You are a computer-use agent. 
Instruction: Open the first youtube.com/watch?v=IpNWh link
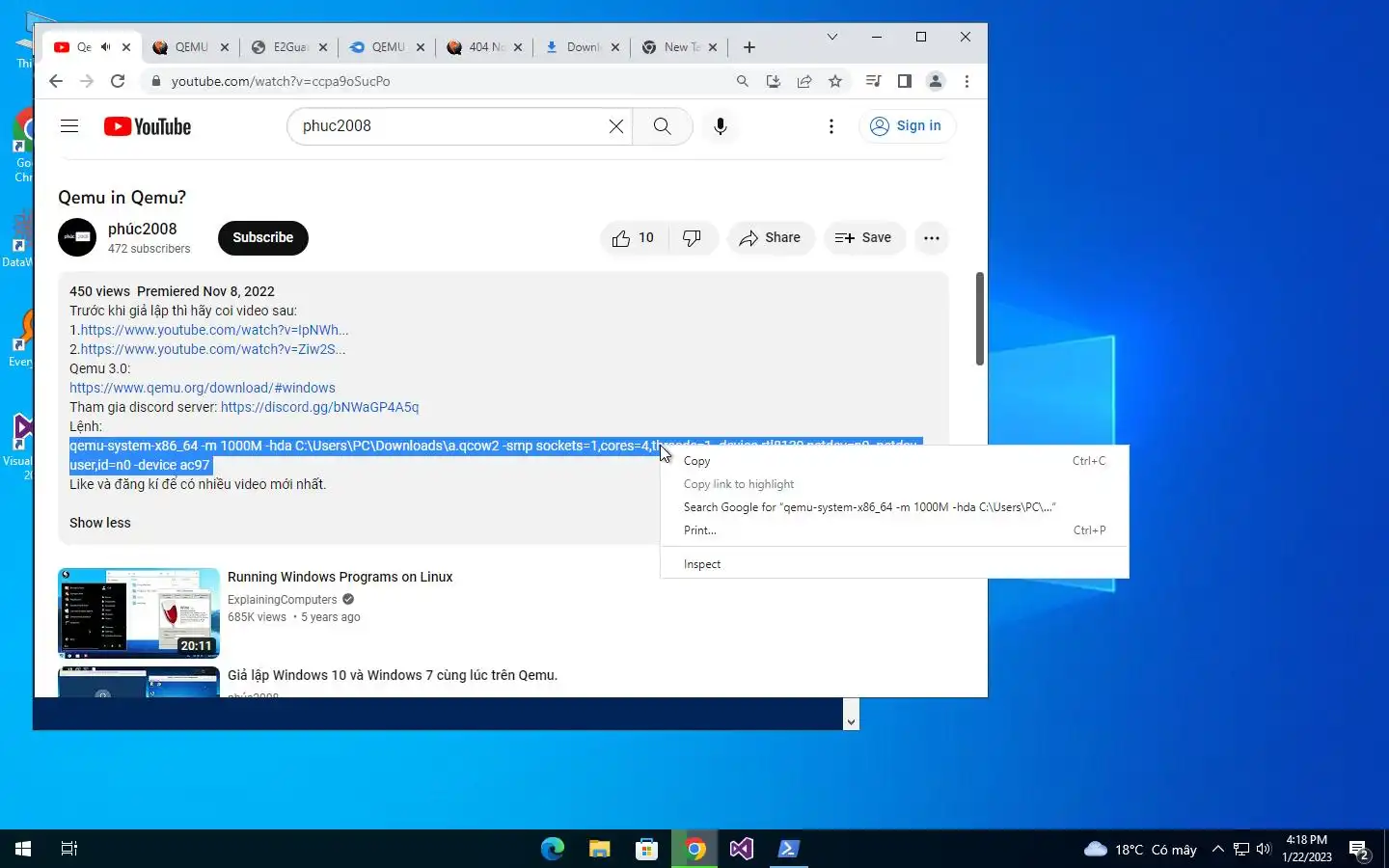click(x=214, y=330)
